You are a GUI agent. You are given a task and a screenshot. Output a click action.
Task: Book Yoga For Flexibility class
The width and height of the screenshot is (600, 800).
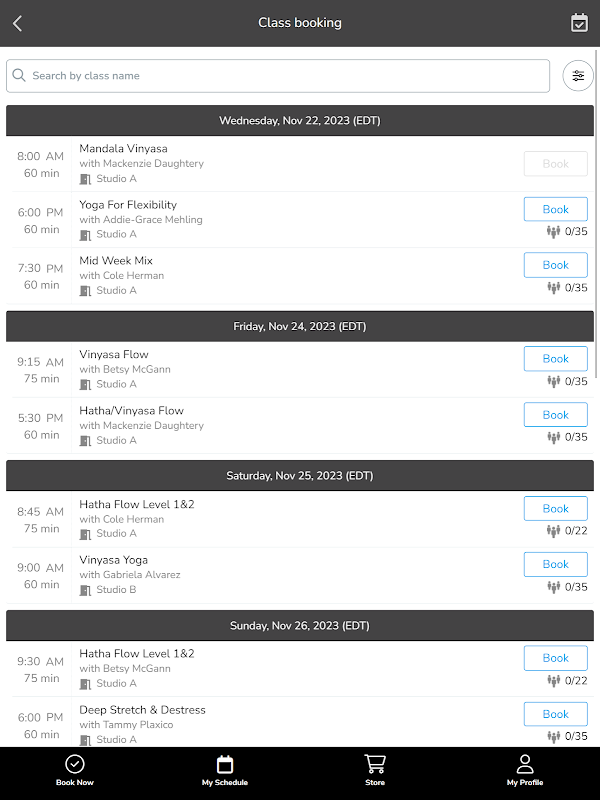click(555, 209)
